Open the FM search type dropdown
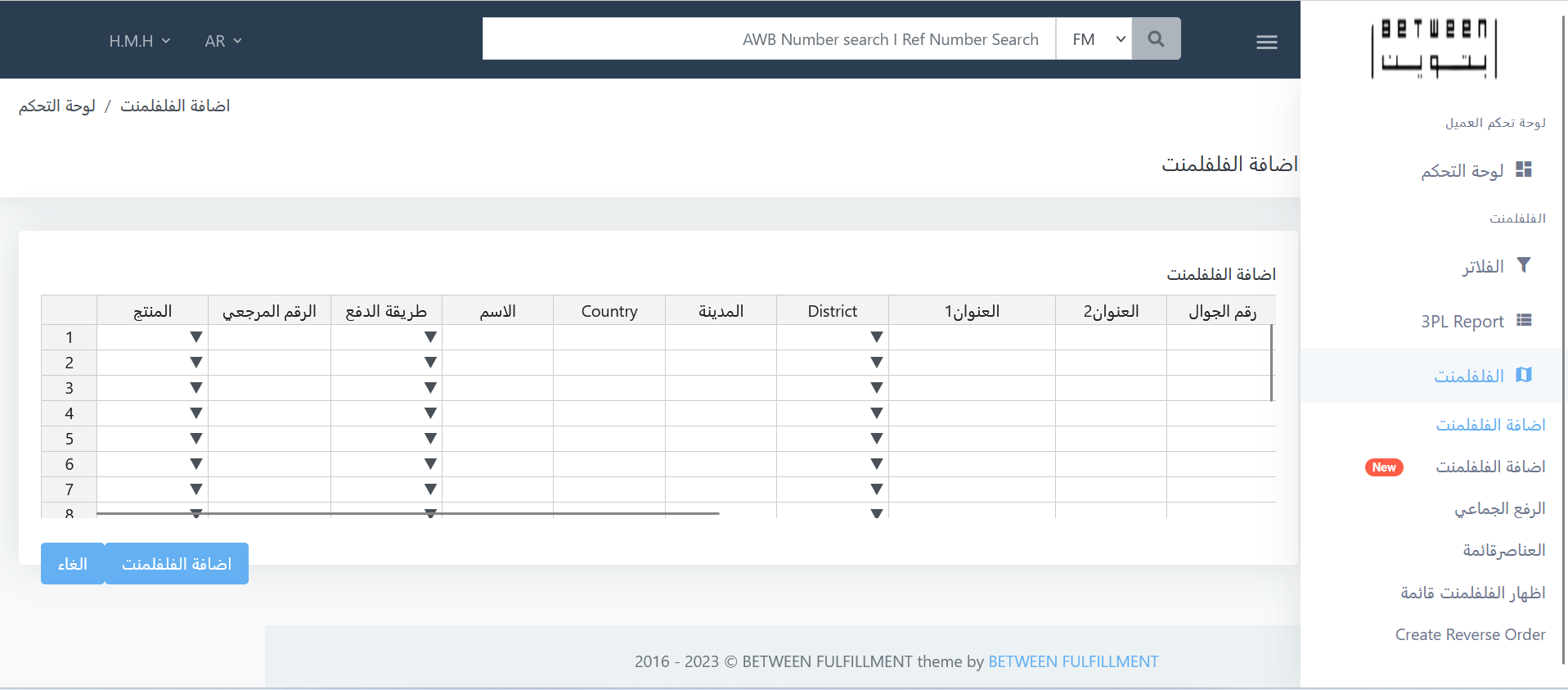1568x690 pixels. click(x=1094, y=39)
